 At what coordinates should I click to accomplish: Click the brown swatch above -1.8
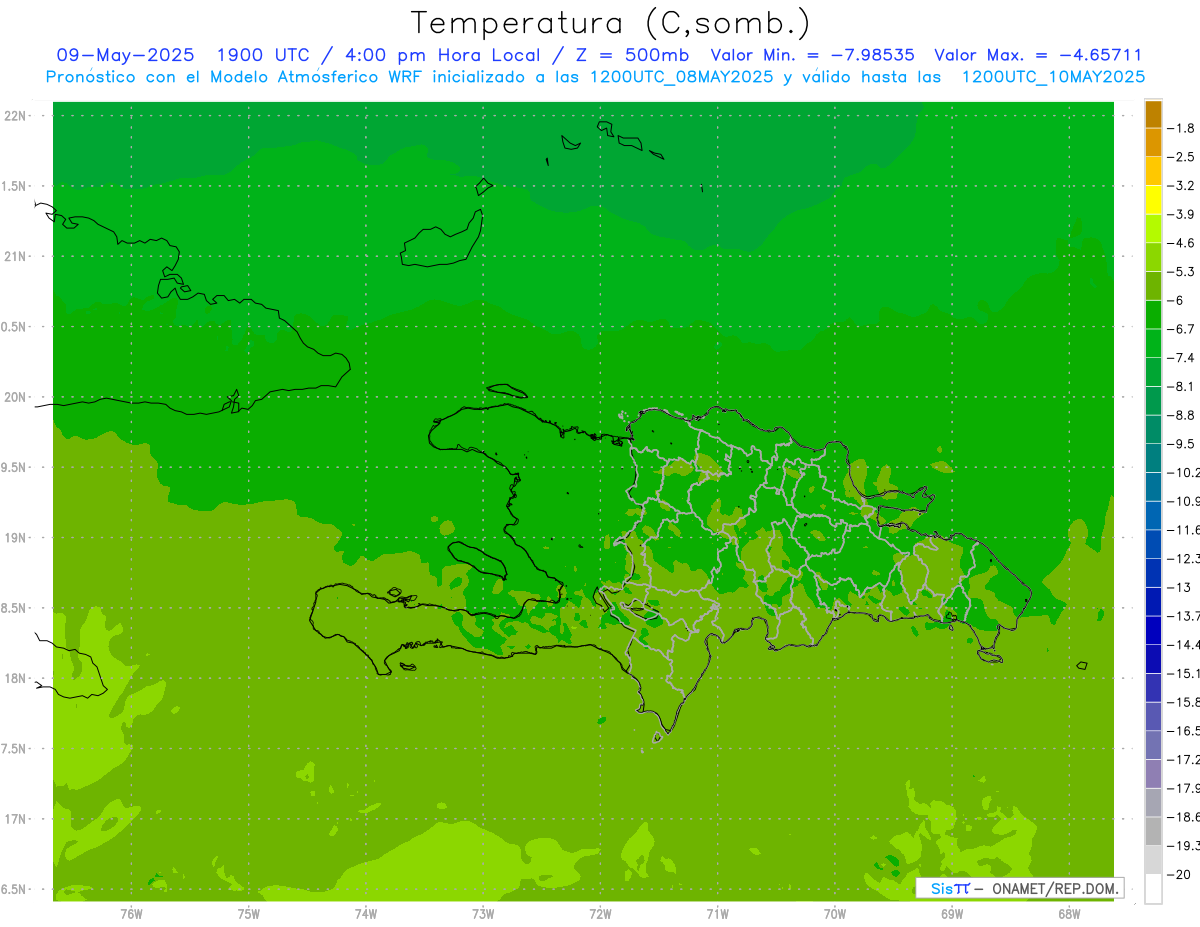[1153, 114]
